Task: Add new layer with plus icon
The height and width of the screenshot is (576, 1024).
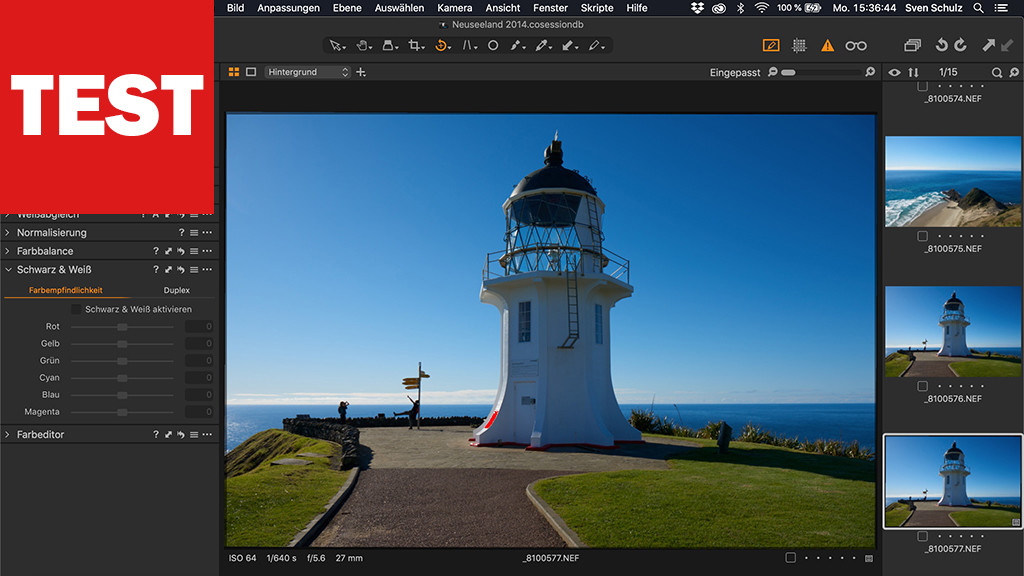Action: (x=361, y=72)
